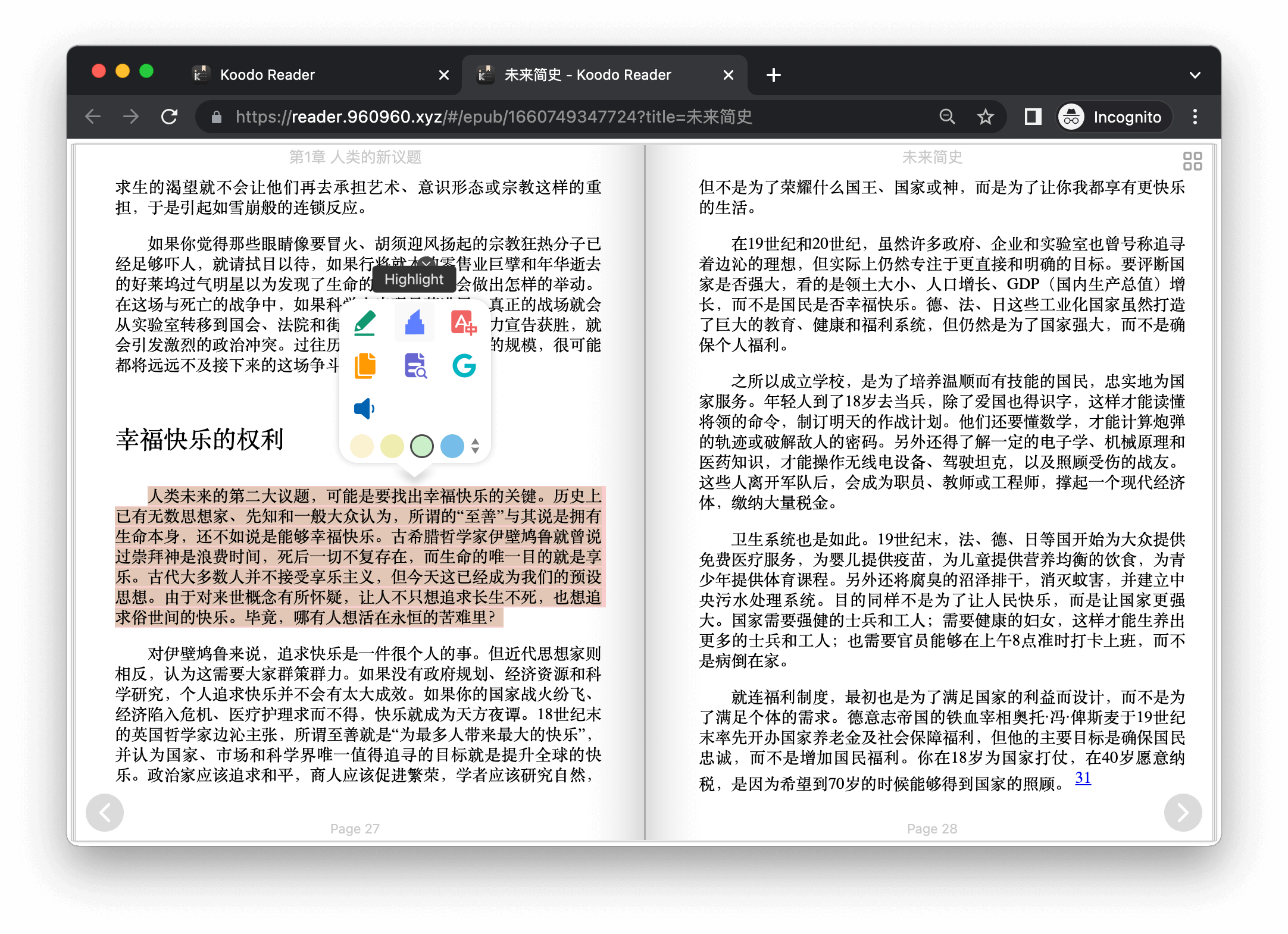Pick the pale yellow highlight color
1288x934 pixels.
point(392,446)
